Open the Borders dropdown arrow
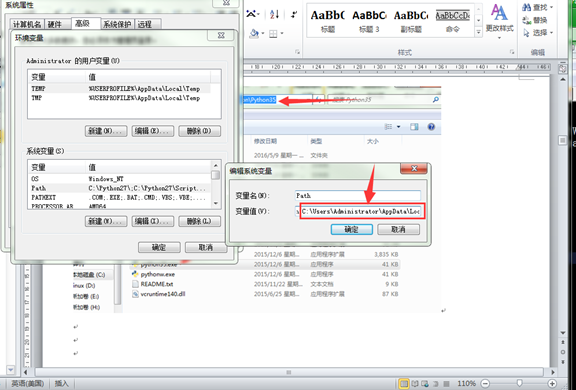Screen dimensions: 576x390 [282, 34]
